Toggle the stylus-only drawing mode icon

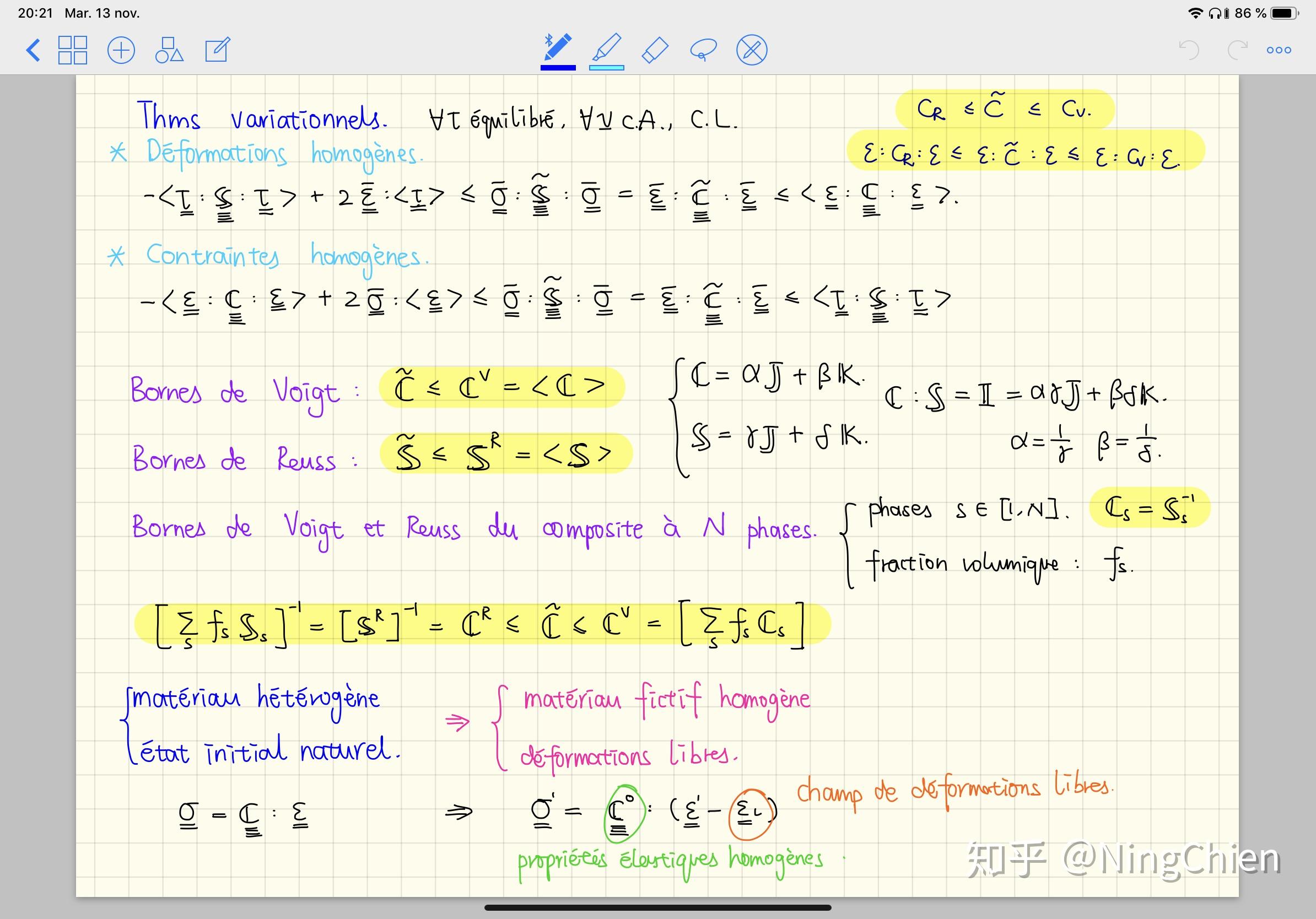(x=752, y=50)
